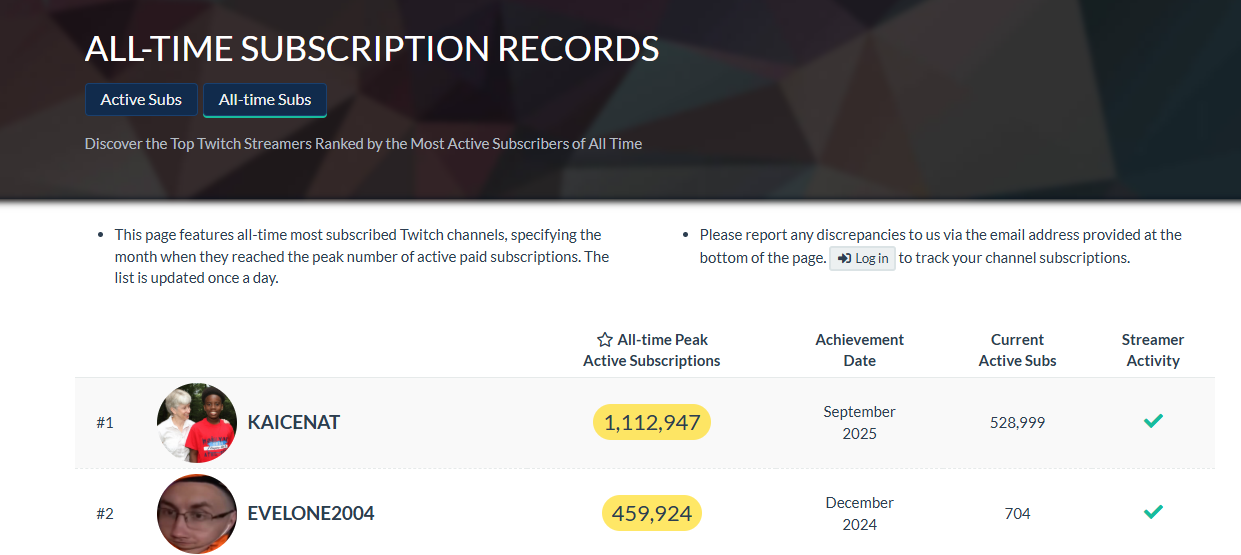Click the Current Active Subs column header

coord(1017,350)
